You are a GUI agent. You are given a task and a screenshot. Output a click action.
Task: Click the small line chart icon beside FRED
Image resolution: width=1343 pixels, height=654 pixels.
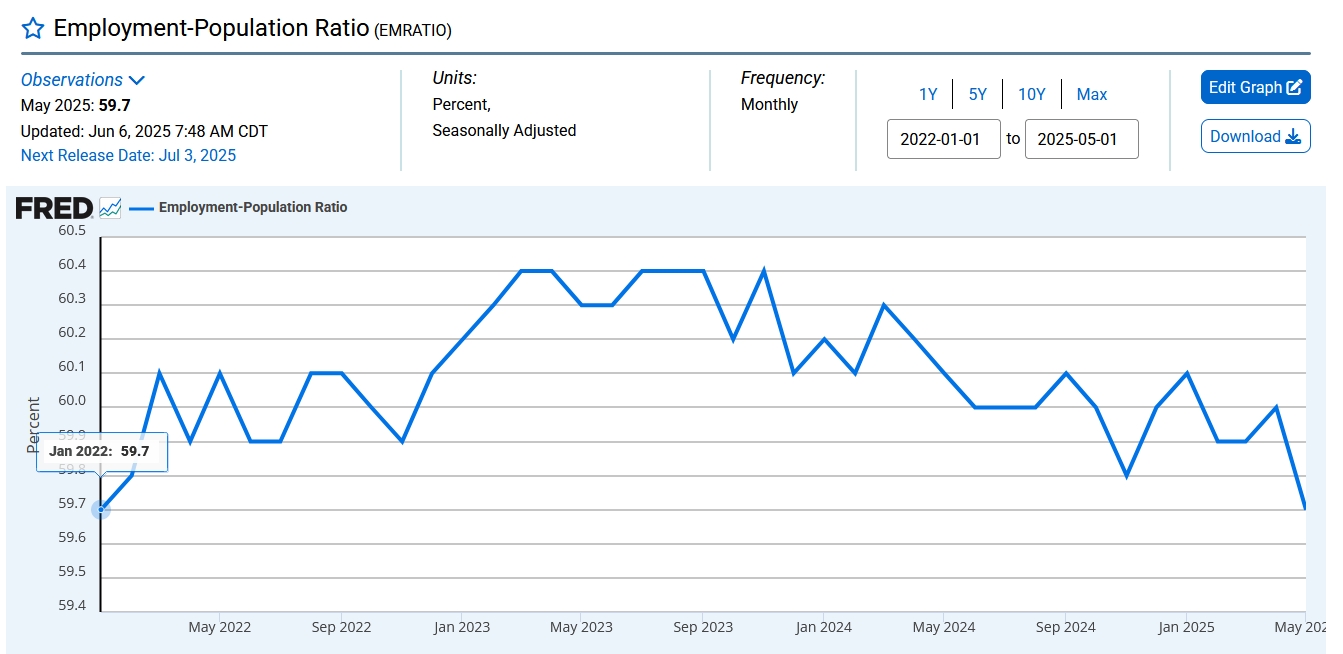[110, 208]
